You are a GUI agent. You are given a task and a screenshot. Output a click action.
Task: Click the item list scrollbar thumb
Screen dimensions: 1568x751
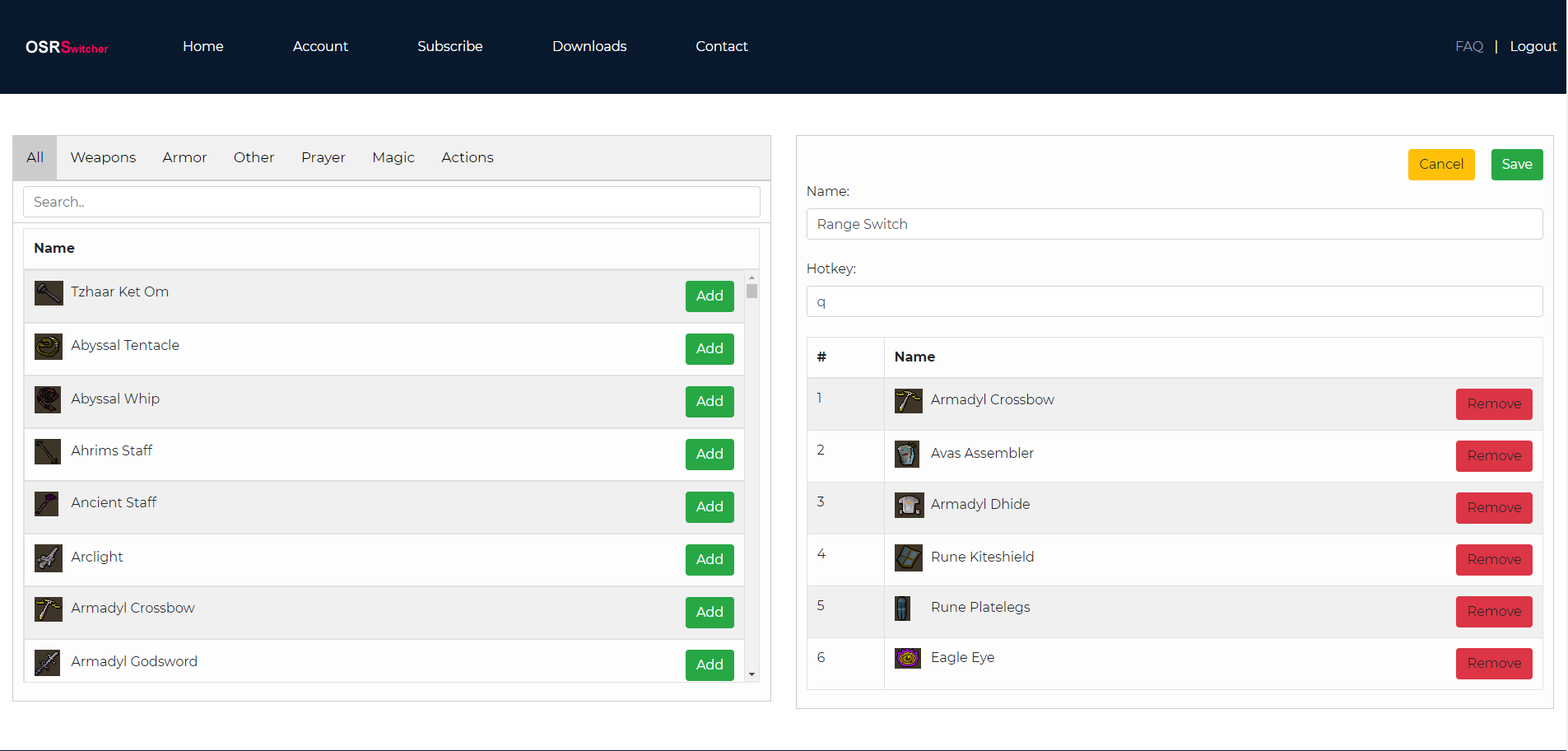pyautogui.click(x=751, y=292)
